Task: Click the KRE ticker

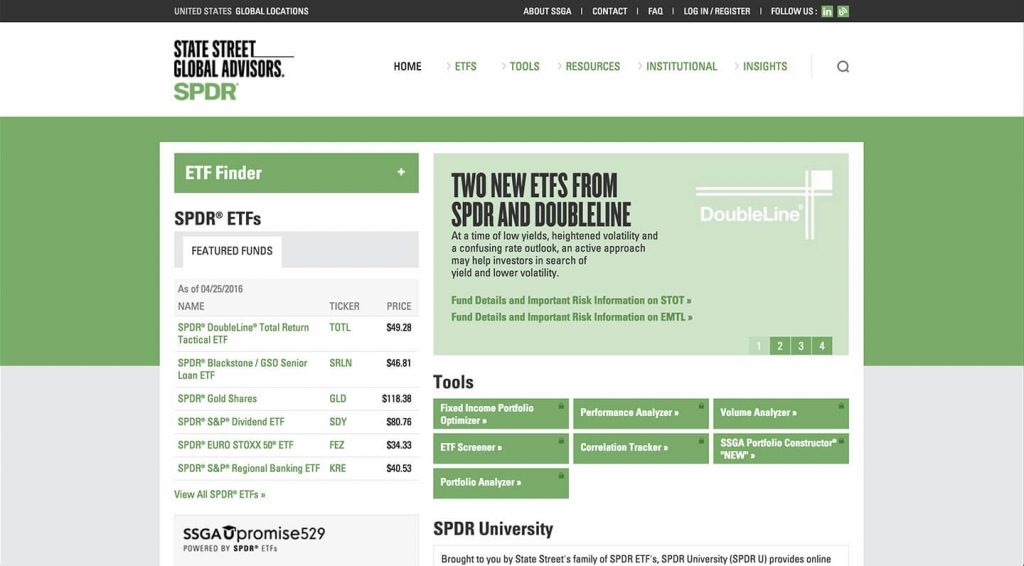Action: [x=338, y=468]
